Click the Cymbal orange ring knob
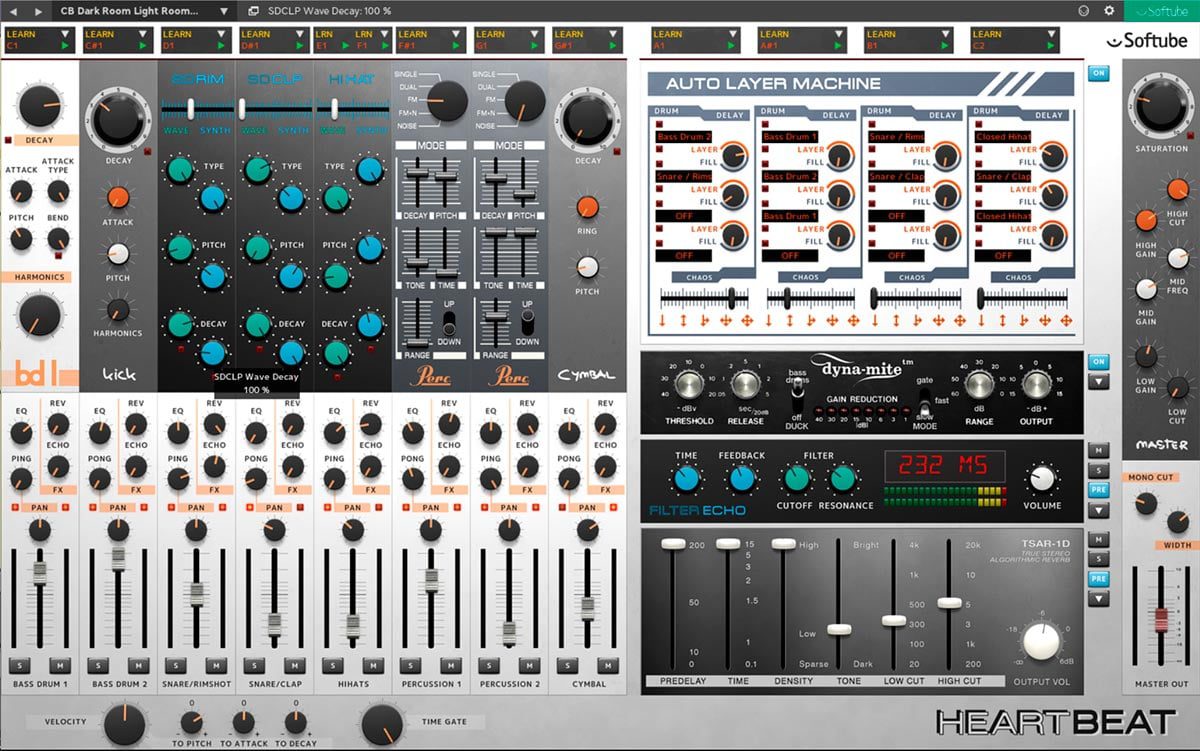Screen dimensions: 1200x751 click(x=587, y=207)
